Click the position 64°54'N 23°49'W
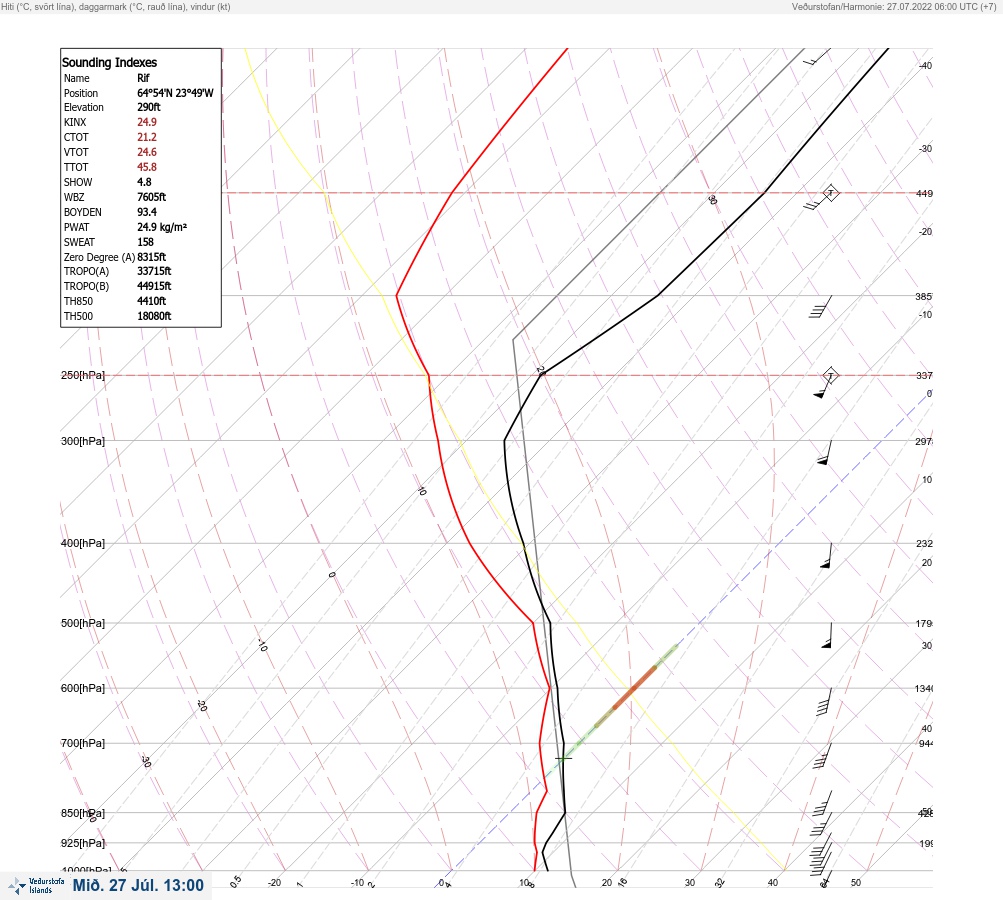The width and height of the screenshot is (1003, 900). 175,93
